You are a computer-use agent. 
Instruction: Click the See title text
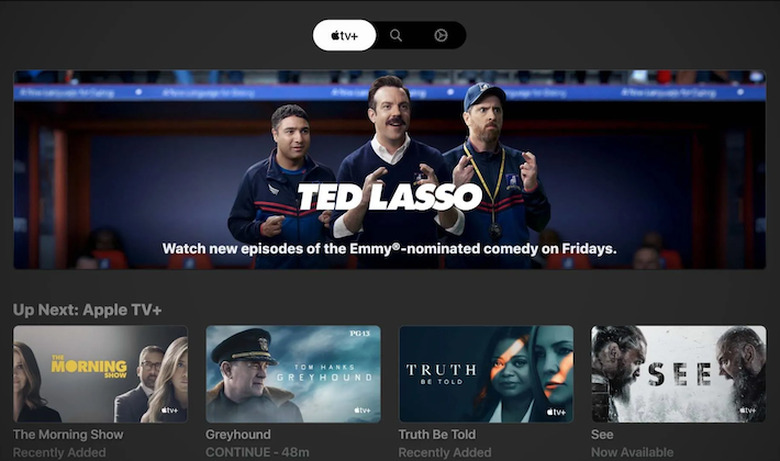click(x=602, y=435)
